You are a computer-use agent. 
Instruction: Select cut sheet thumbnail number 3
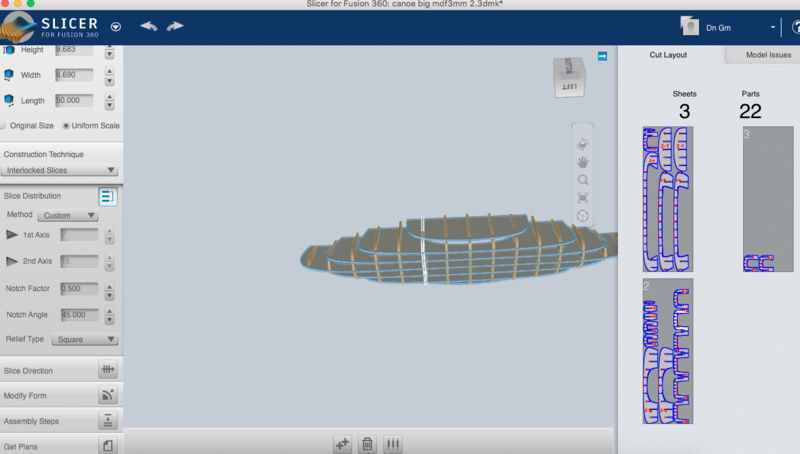(768, 199)
